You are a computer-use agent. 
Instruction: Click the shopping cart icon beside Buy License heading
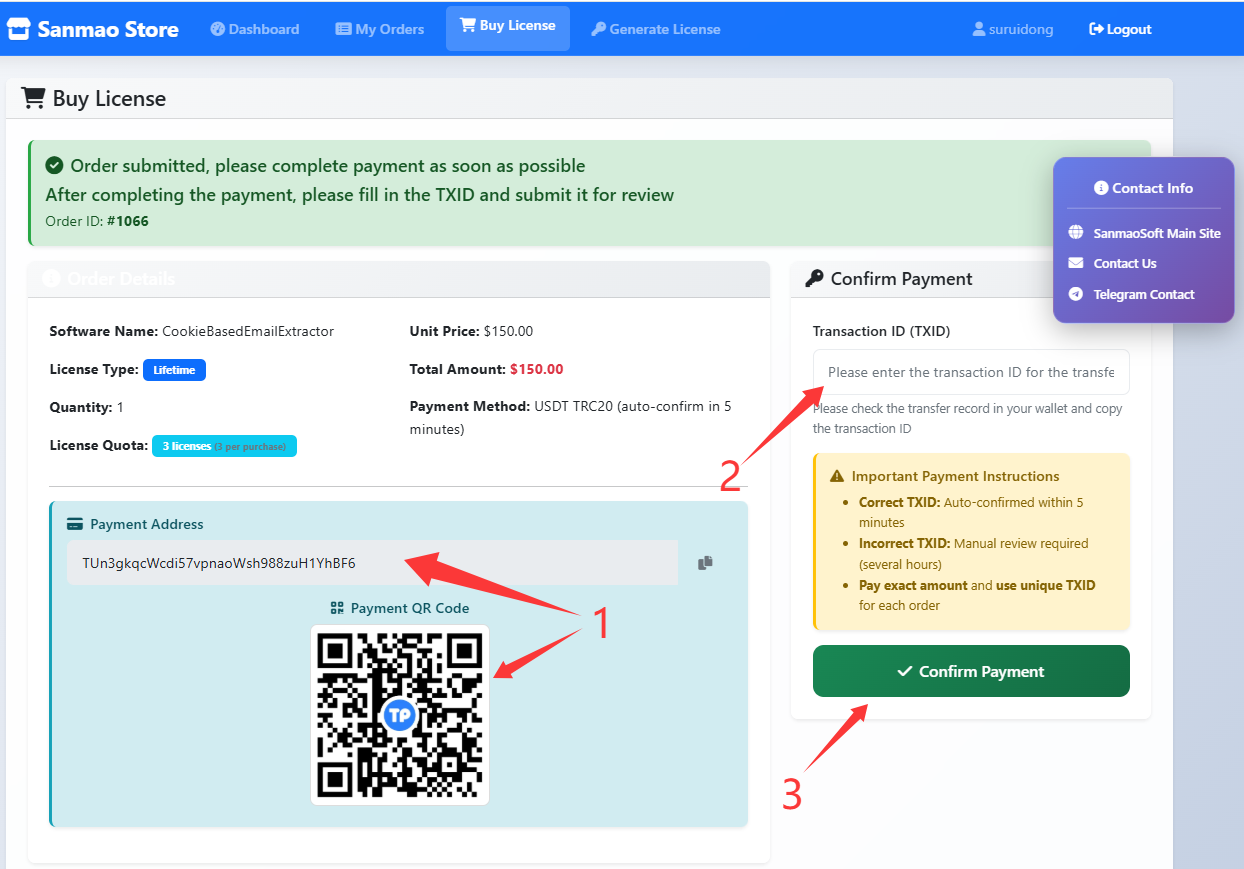33,98
